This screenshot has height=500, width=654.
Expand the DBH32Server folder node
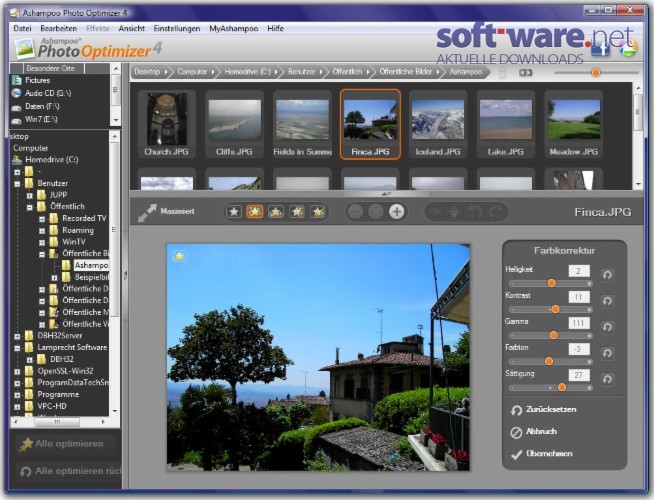(17, 336)
